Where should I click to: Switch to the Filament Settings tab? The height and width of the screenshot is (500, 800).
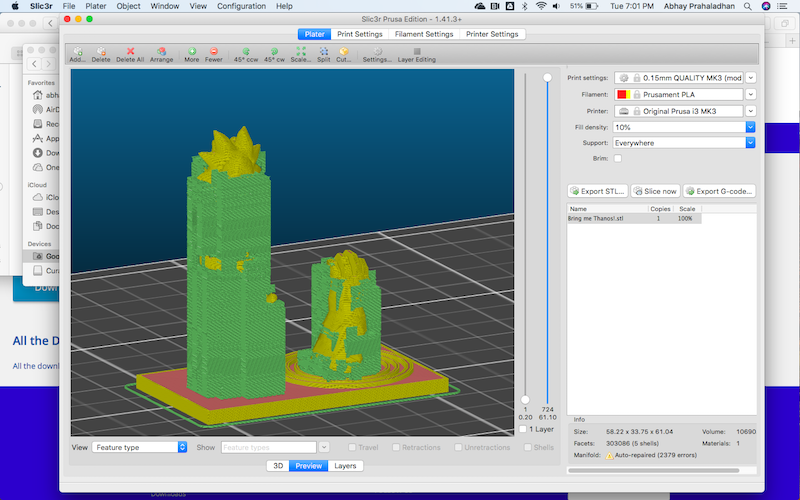[423, 34]
